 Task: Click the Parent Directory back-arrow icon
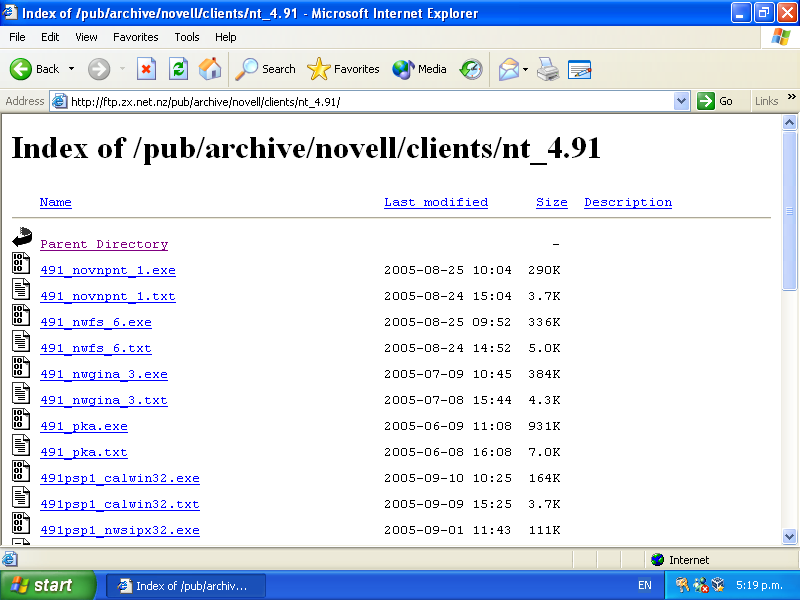[22, 237]
